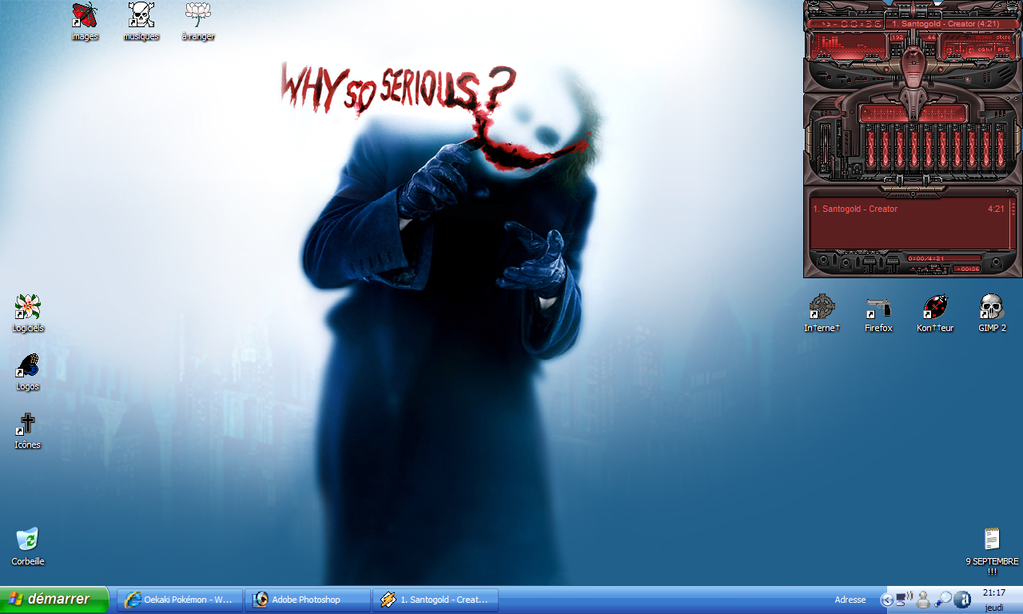Launch Firefox from the gun icon
The width and height of the screenshot is (1023, 614).
coord(878,313)
